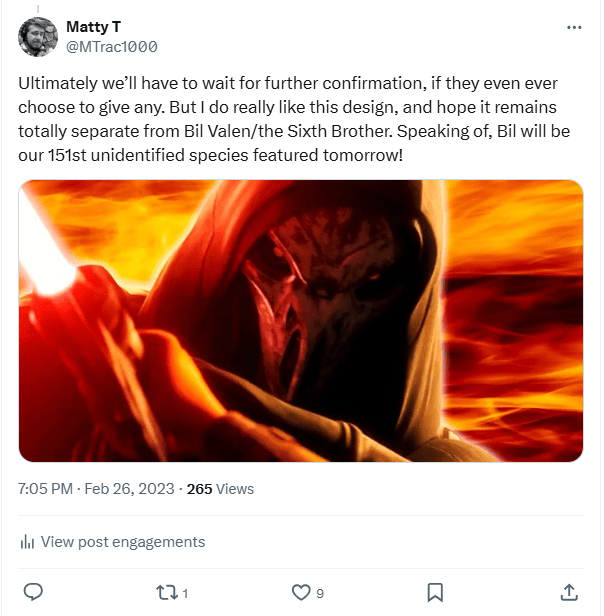Click the reply speech bubble icon
Image resolution: width=604 pixels, height=616 pixels.
33,592
